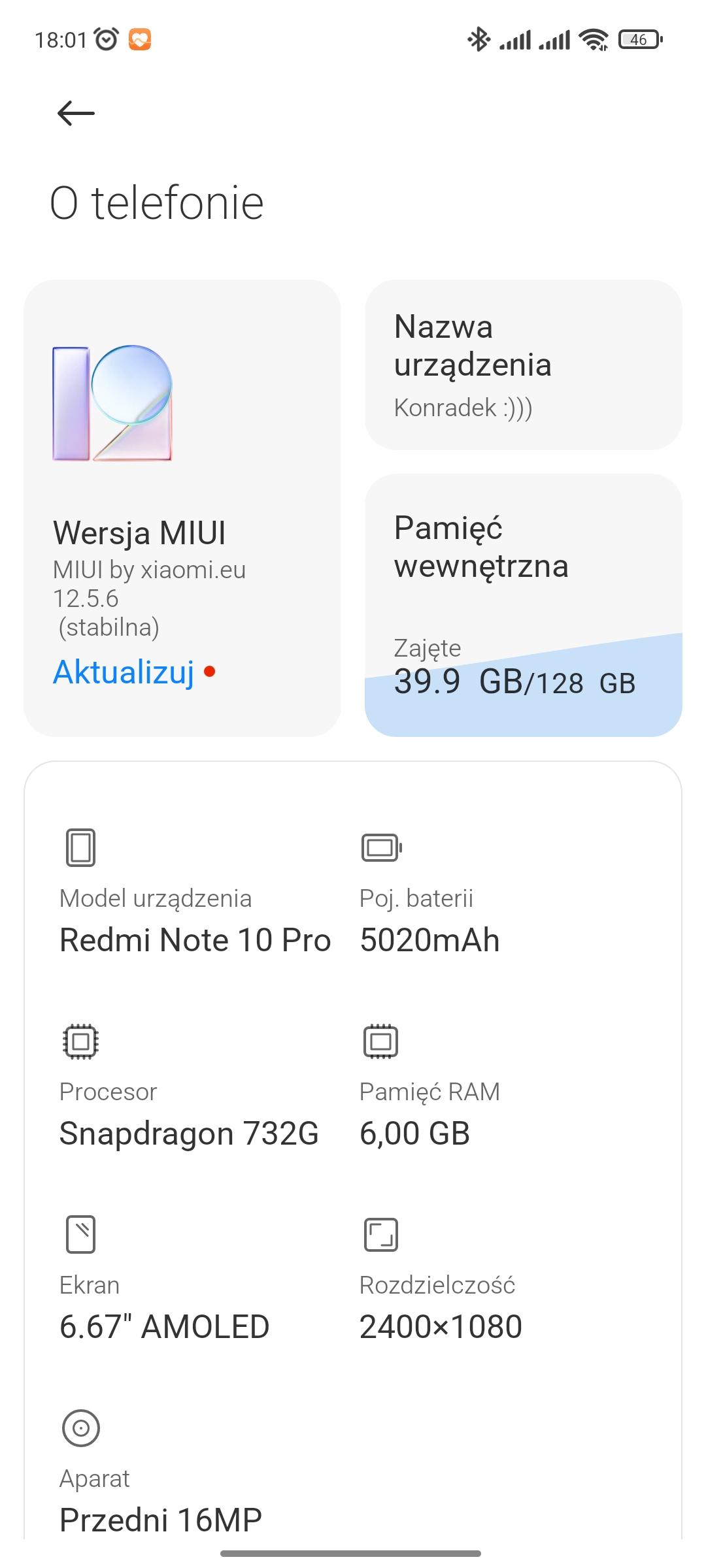This screenshot has height=1568, width=706.
Task: Tap the orange health app notification icon
Action: pyautogui.click(x=140, y=40)
